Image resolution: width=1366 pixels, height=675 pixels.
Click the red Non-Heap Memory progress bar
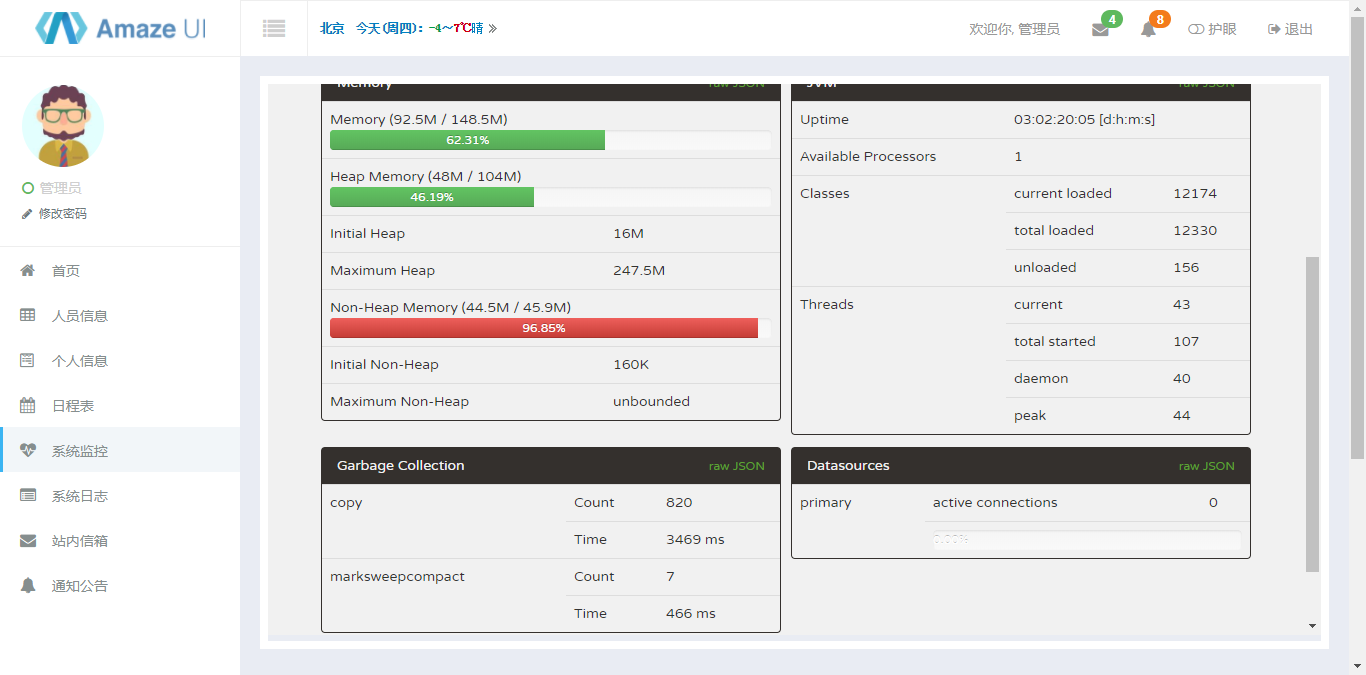tap(544, 328)
